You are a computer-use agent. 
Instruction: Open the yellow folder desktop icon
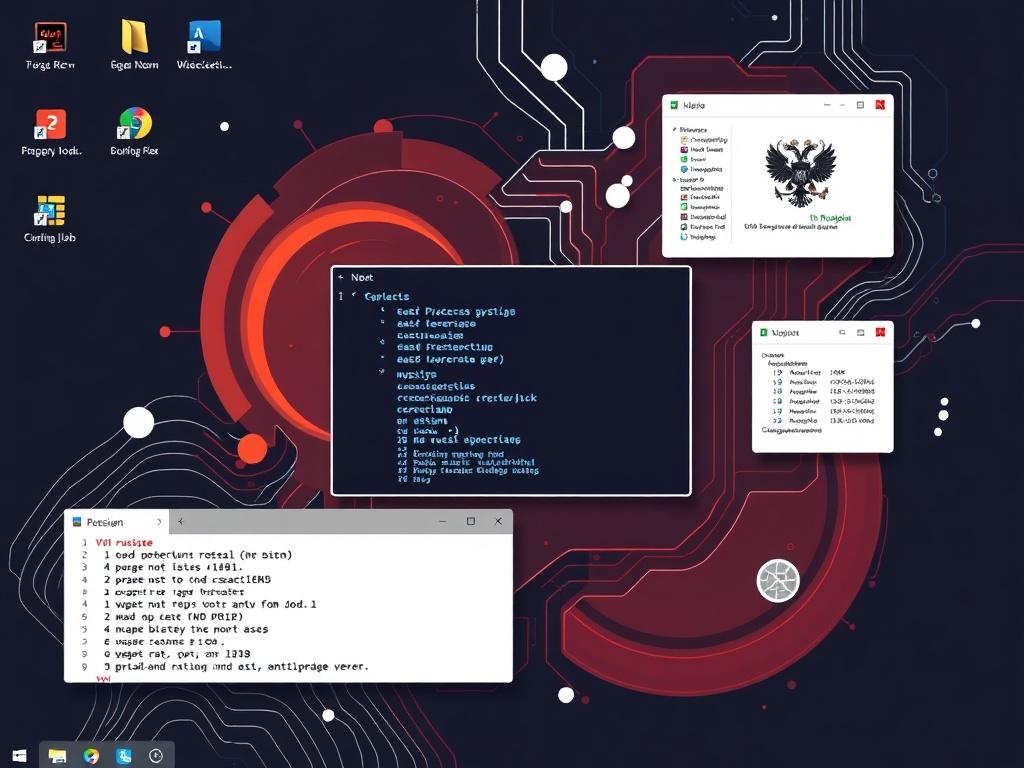point(134,37)
